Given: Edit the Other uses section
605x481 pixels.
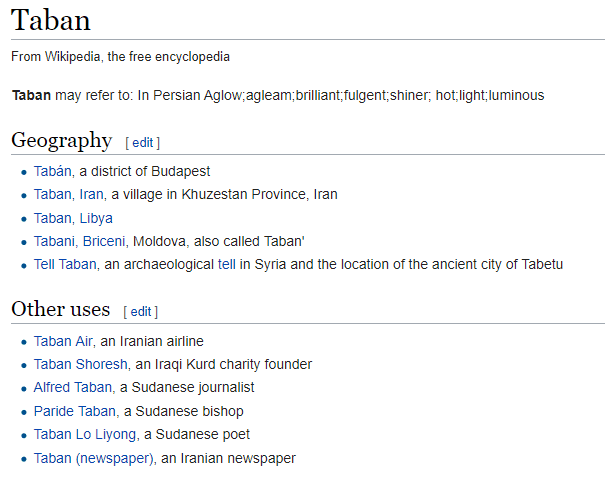Looking at the screenshot, I should [x=141, y=311].
